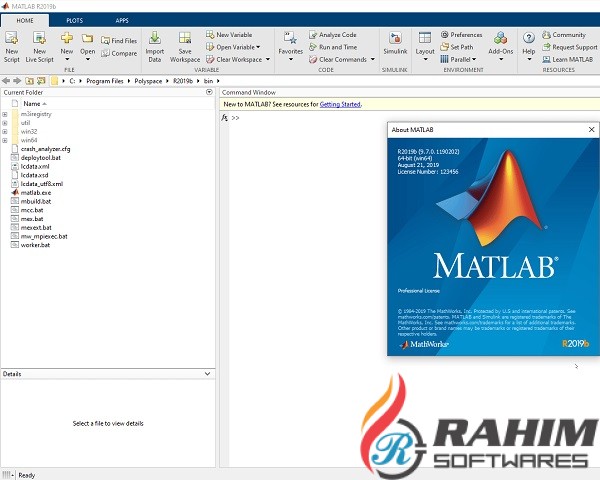
Task: Click the Add-Ons icon
Action: coord(501,38)
